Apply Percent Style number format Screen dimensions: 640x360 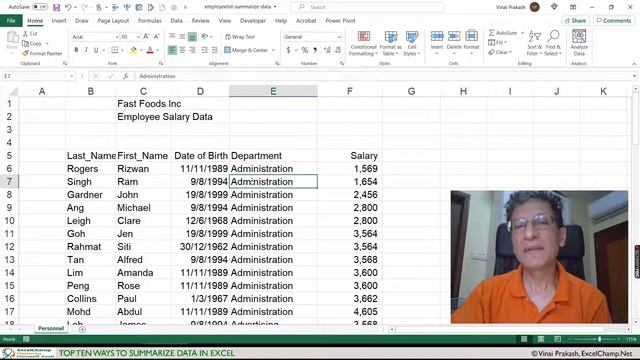(x=304, y=50)
